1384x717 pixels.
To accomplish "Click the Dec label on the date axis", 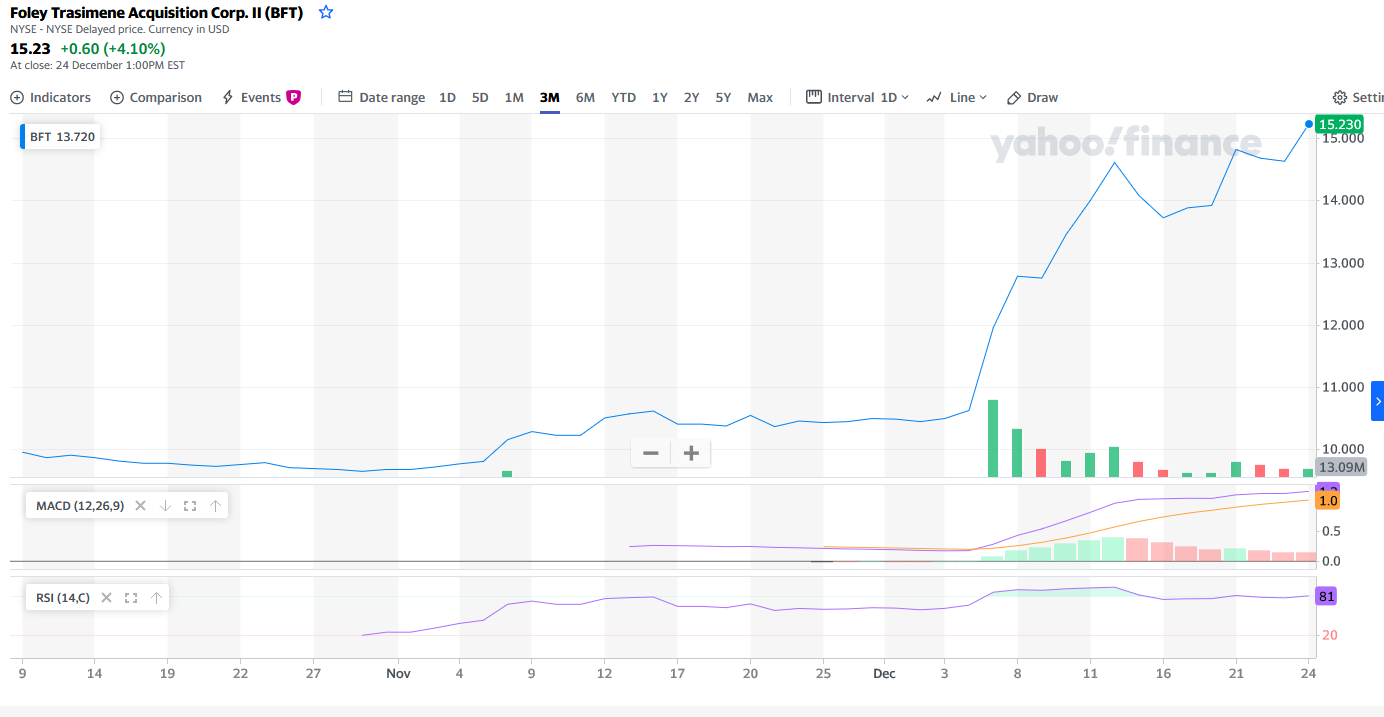I will [x=884, y=673].
